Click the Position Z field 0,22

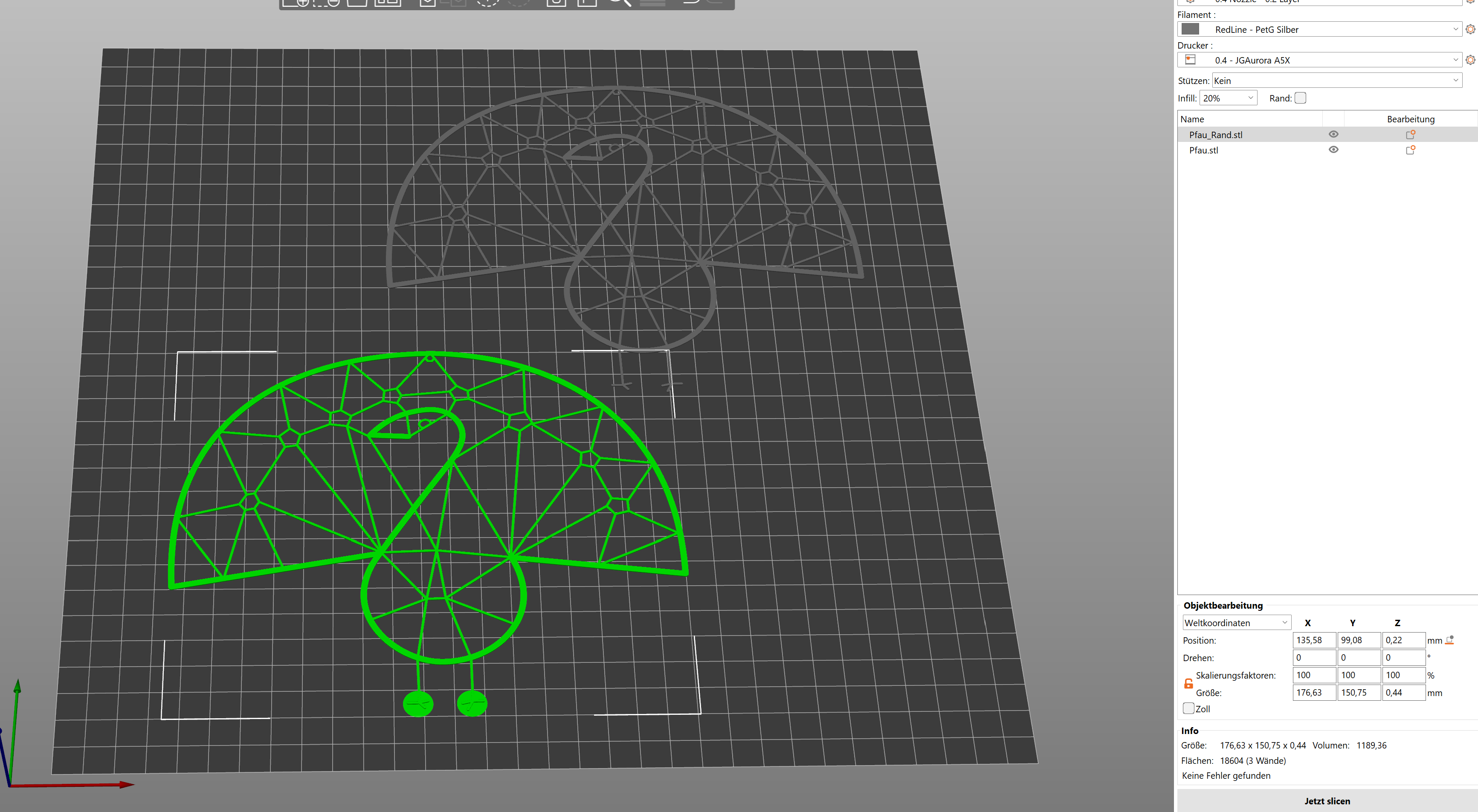(1403, 640)
